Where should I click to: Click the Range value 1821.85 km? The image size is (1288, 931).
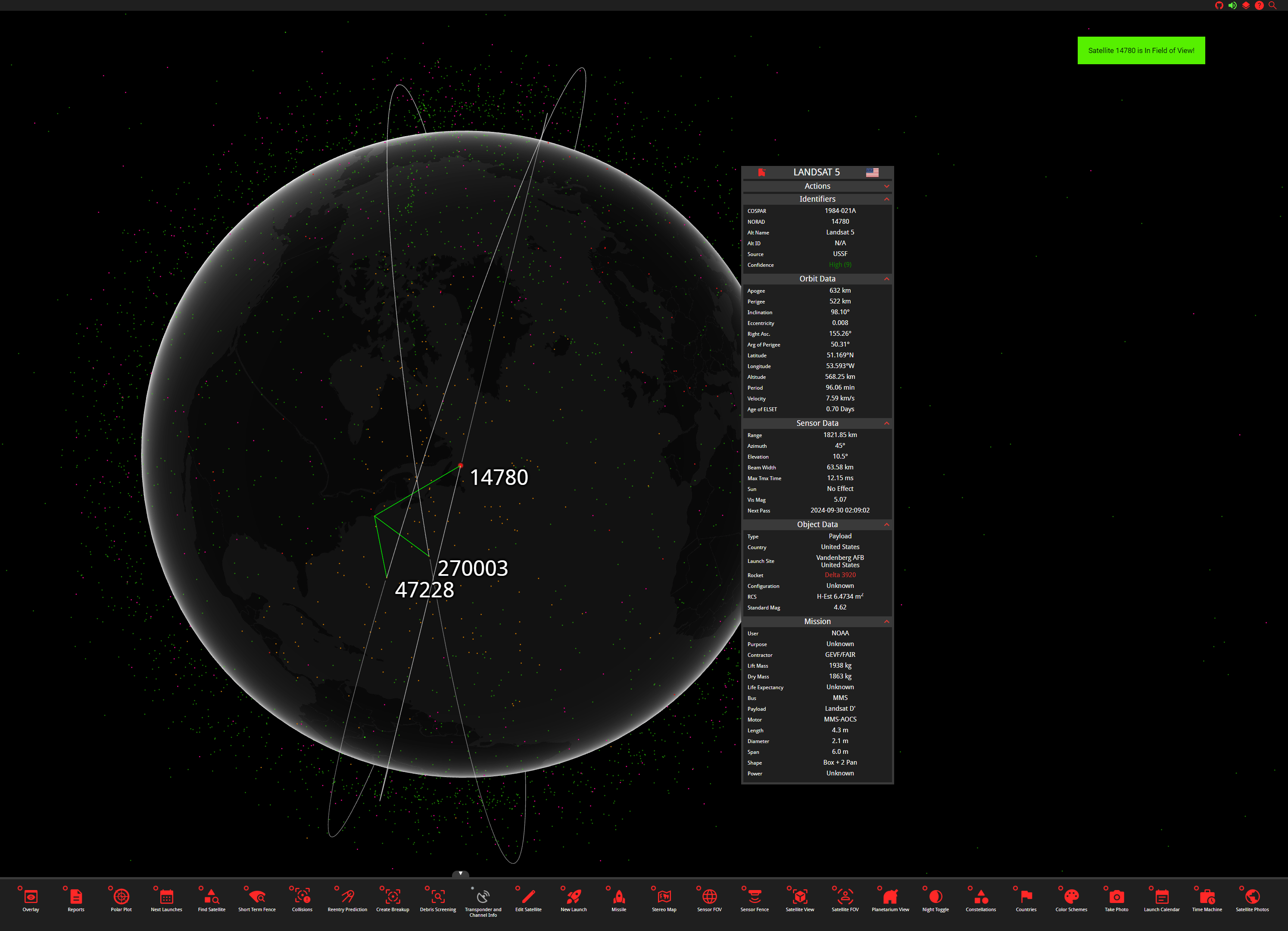[840, 435]
